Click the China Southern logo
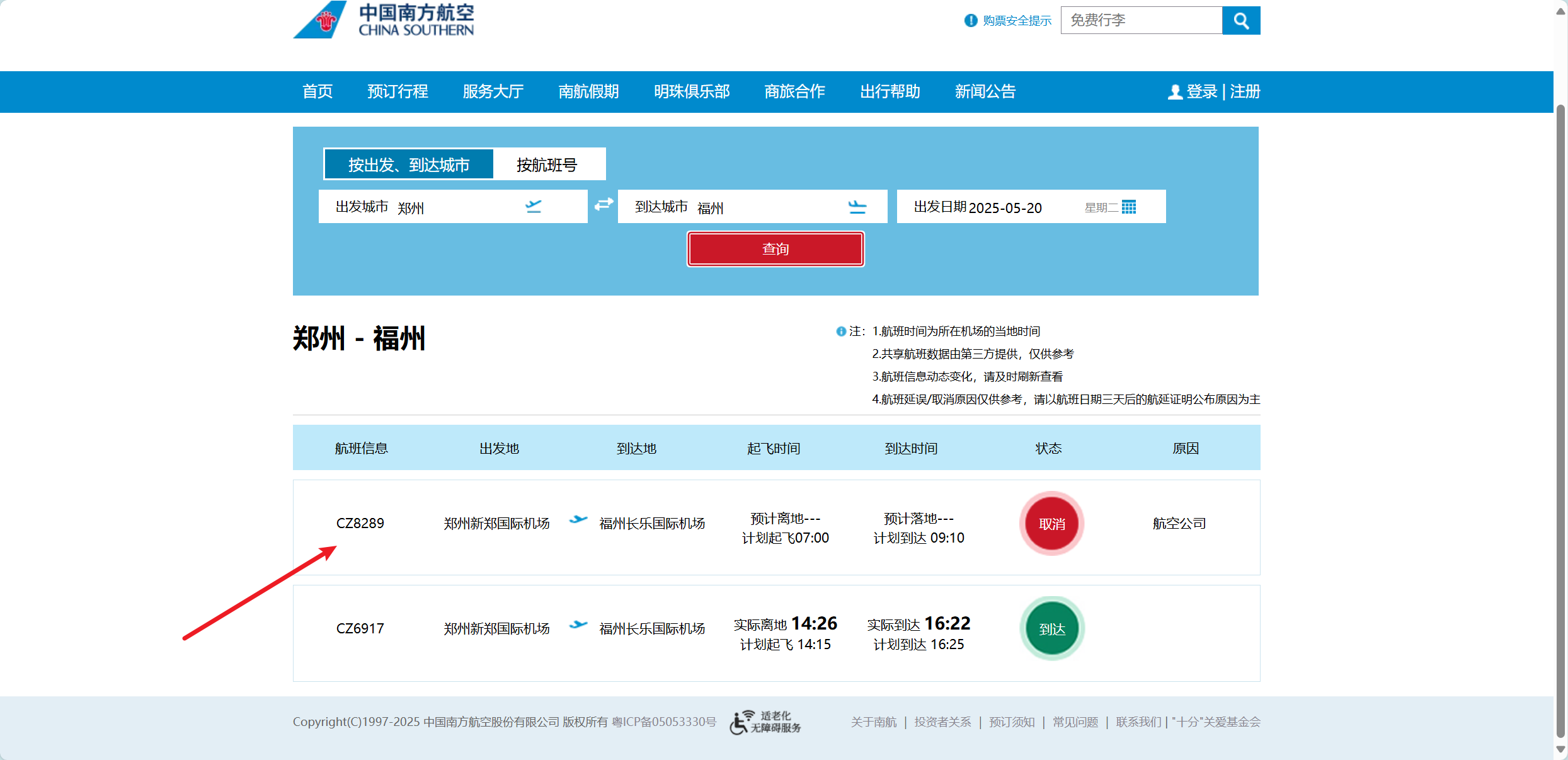Screen dimensions: 1568x760 (x=384, y=20)
